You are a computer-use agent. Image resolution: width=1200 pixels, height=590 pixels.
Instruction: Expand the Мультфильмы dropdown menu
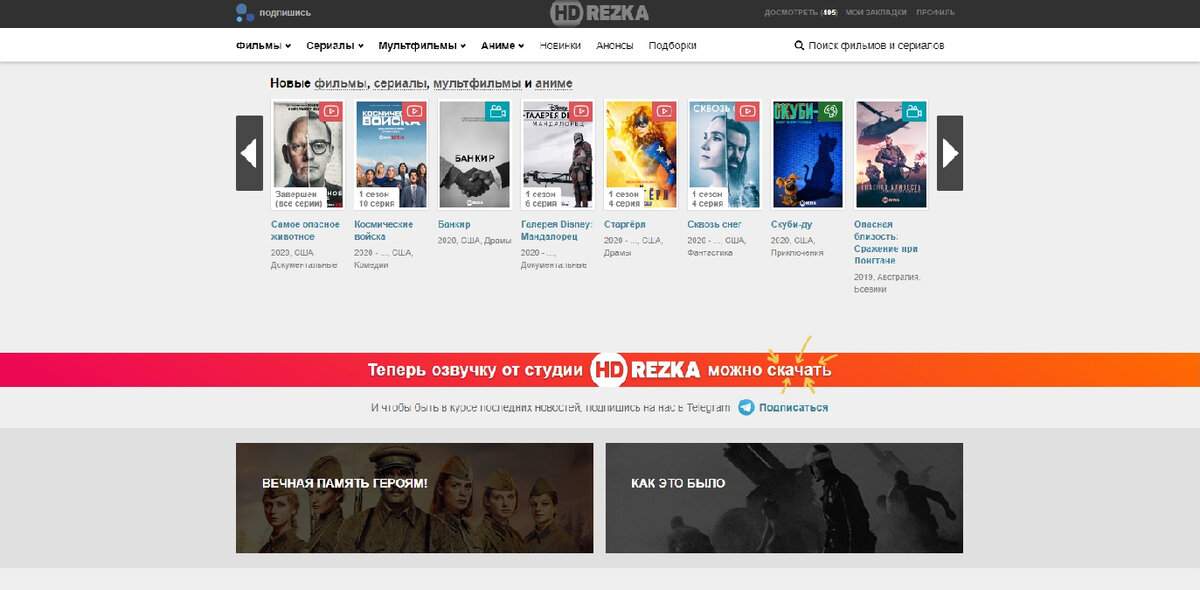tap(422, 45)
